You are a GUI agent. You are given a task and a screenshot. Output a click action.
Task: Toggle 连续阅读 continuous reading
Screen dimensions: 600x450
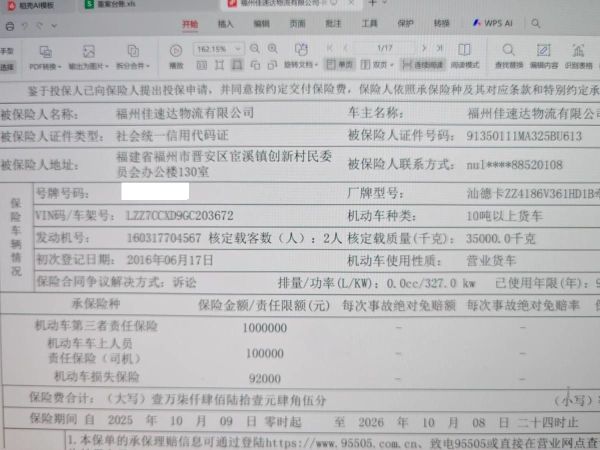[423, 65]
